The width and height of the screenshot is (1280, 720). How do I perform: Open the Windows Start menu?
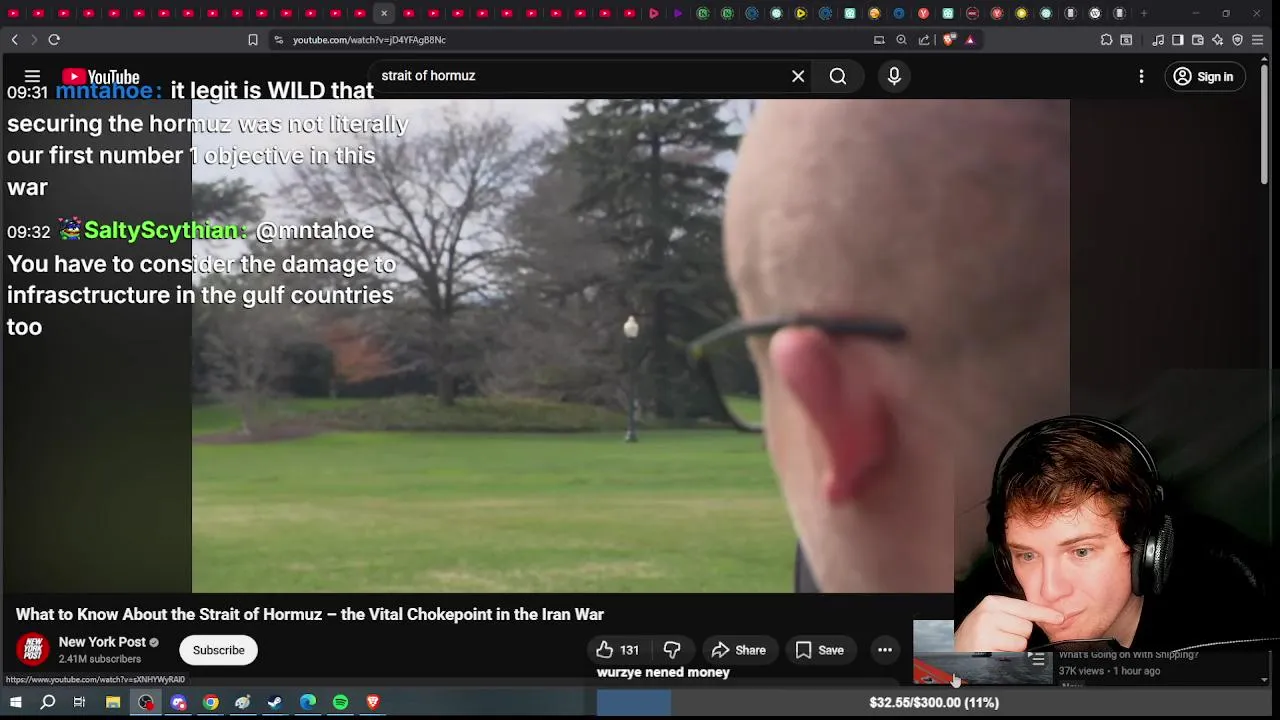tap(15, 702)
